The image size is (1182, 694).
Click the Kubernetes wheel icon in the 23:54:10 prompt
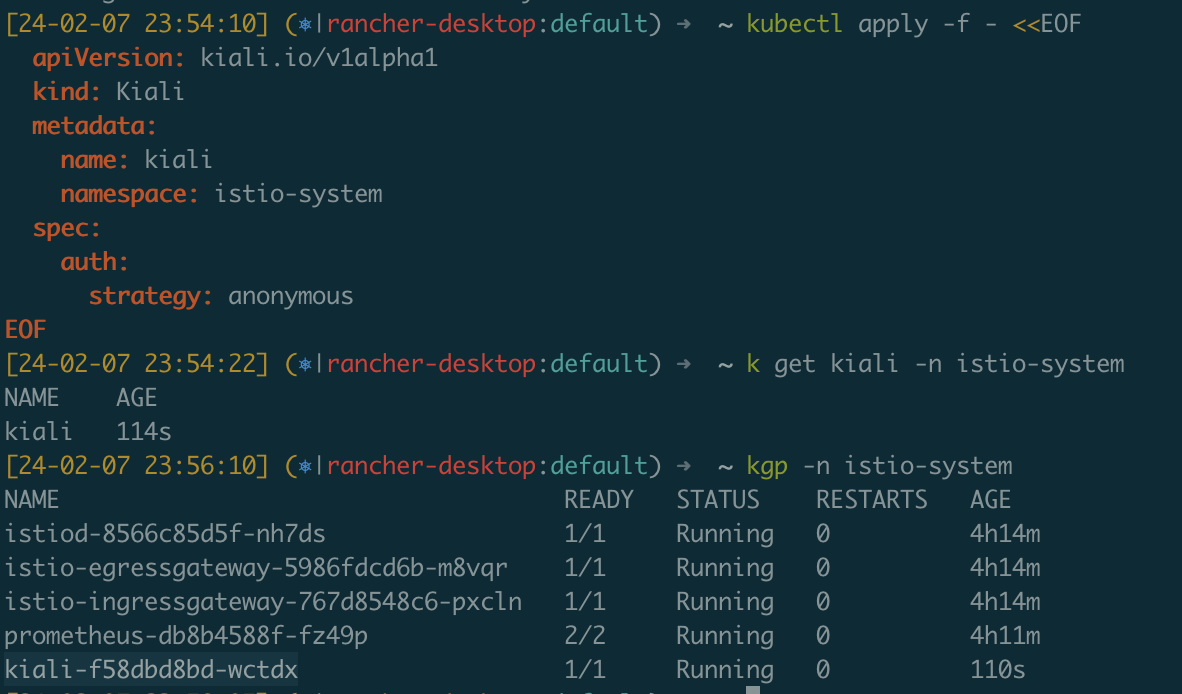(305, 24)
